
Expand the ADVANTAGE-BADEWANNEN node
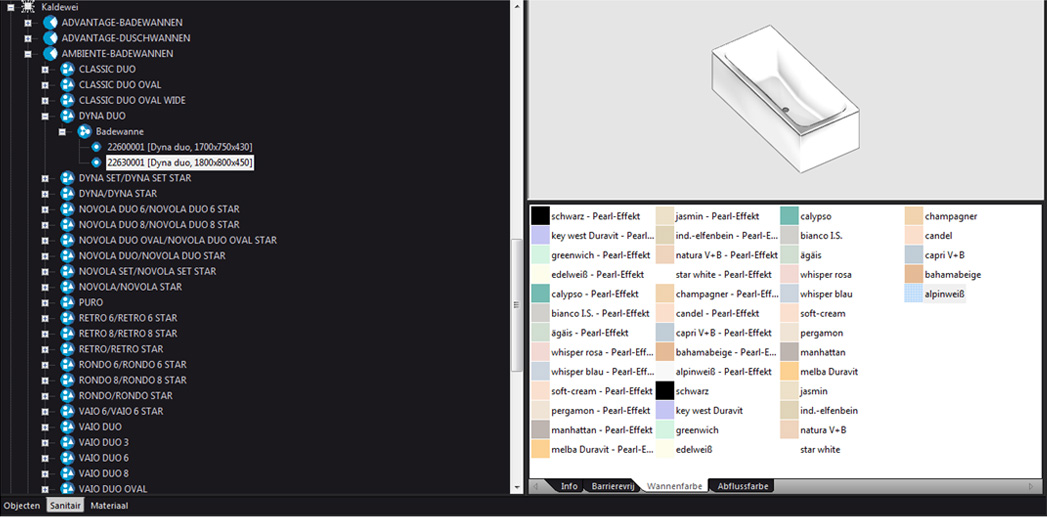pos(28,23)
